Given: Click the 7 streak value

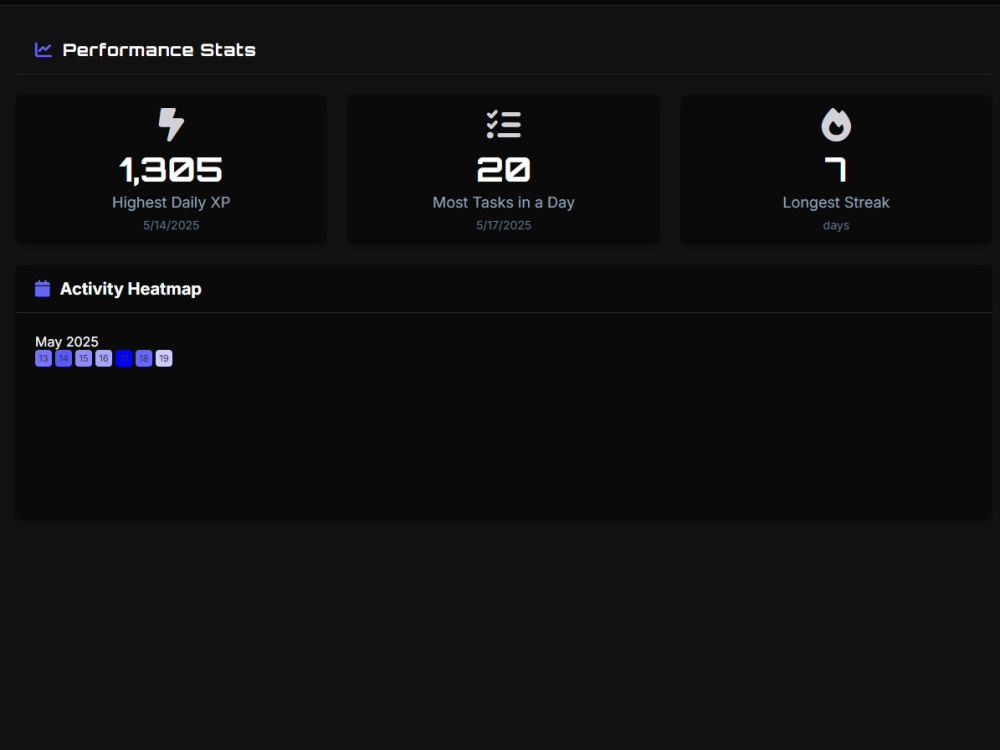Looking at the screenshot, I should (835, 170).
